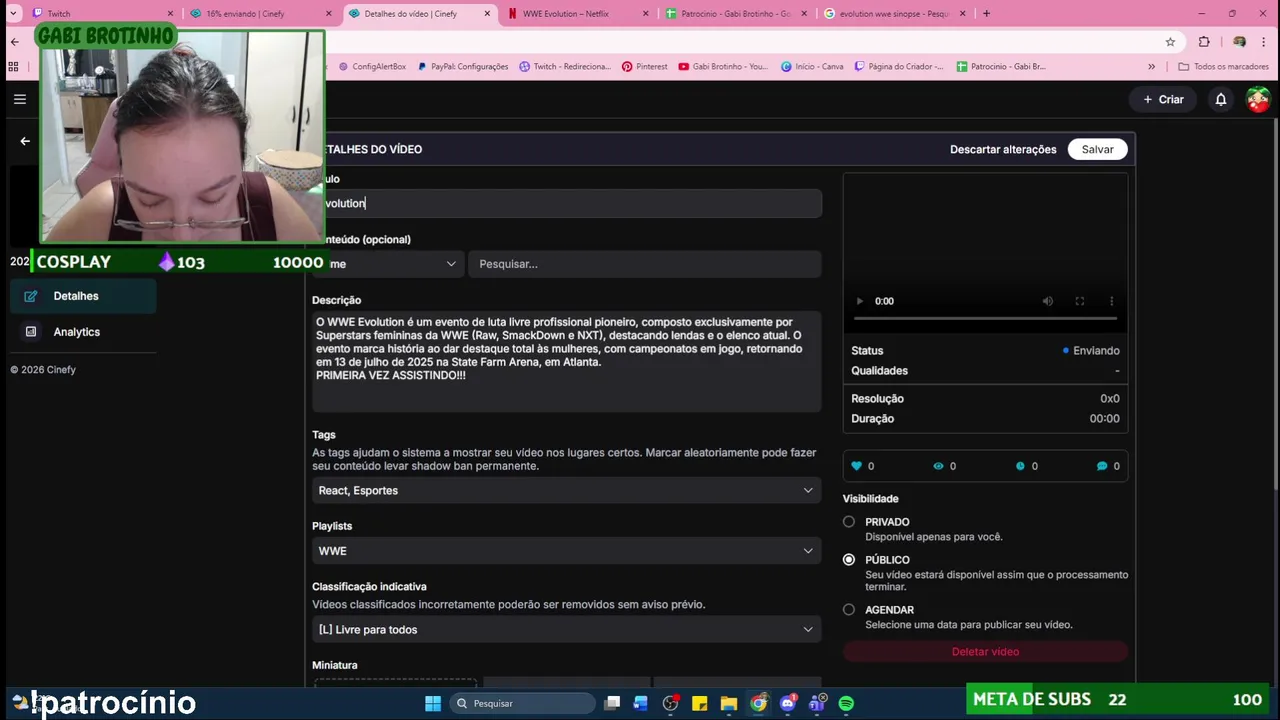Image resolution: width=1280 pixels, height=720 pixels.
Task: Click the video preview progress bar
Action: click(985, 318)
